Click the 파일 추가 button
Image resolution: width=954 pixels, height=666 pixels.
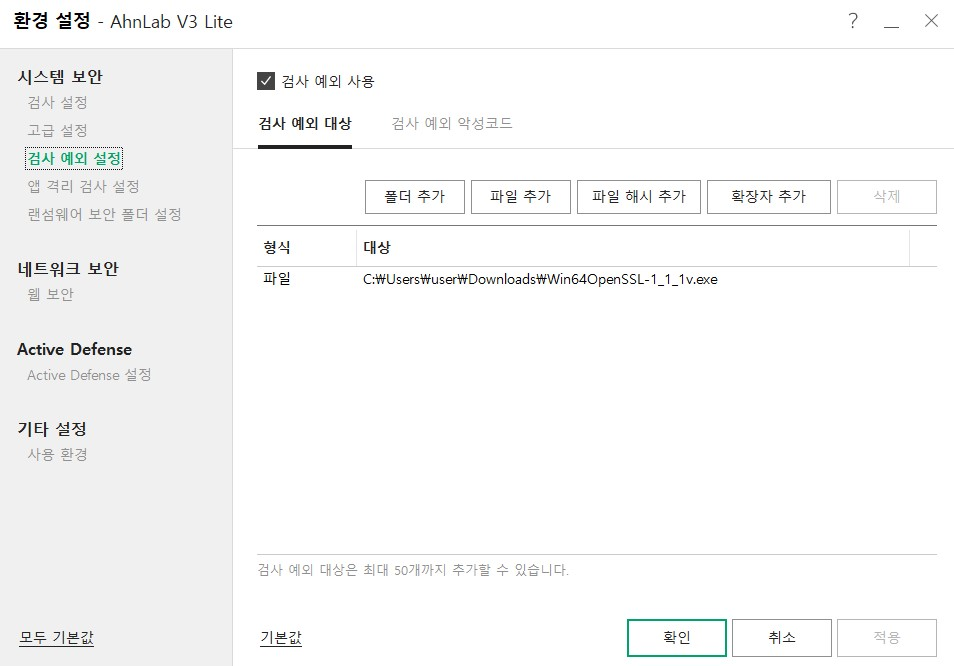(520, 196)
